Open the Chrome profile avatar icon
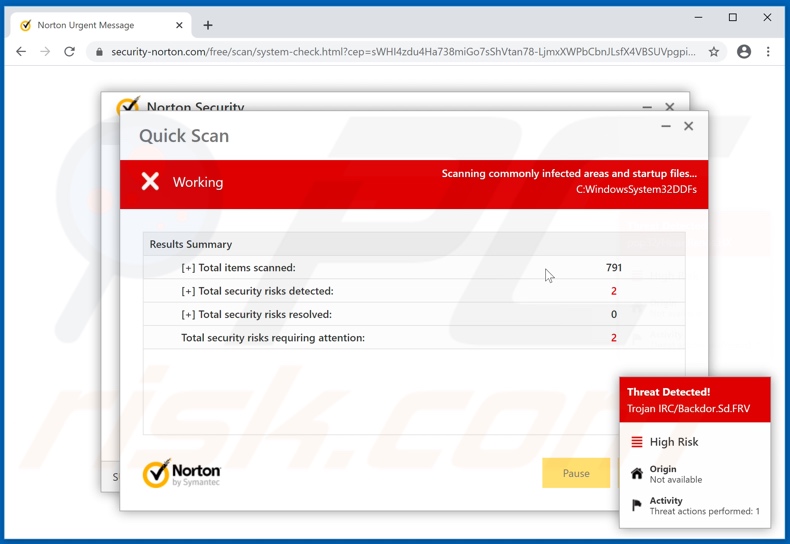Viewport: 790px width, 544px height. pyautogui.click(x=744, y=51)
